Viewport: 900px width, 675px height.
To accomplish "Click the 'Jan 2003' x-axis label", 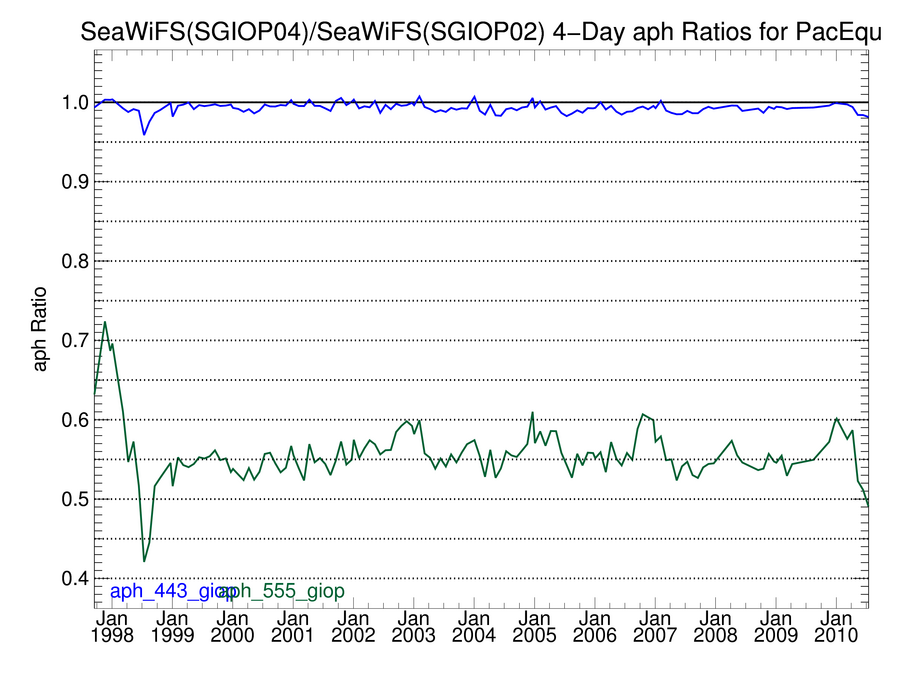I will (413, 627).
